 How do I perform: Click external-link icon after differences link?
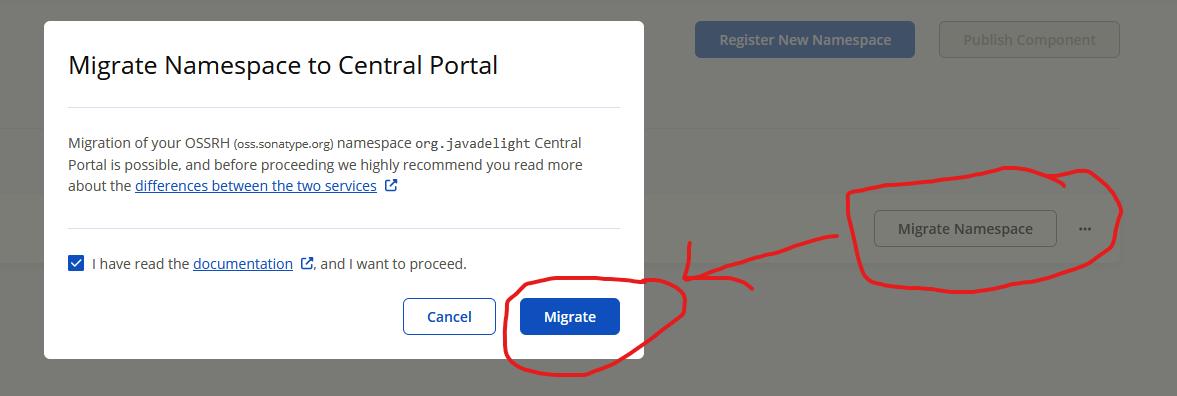(390, 185)
